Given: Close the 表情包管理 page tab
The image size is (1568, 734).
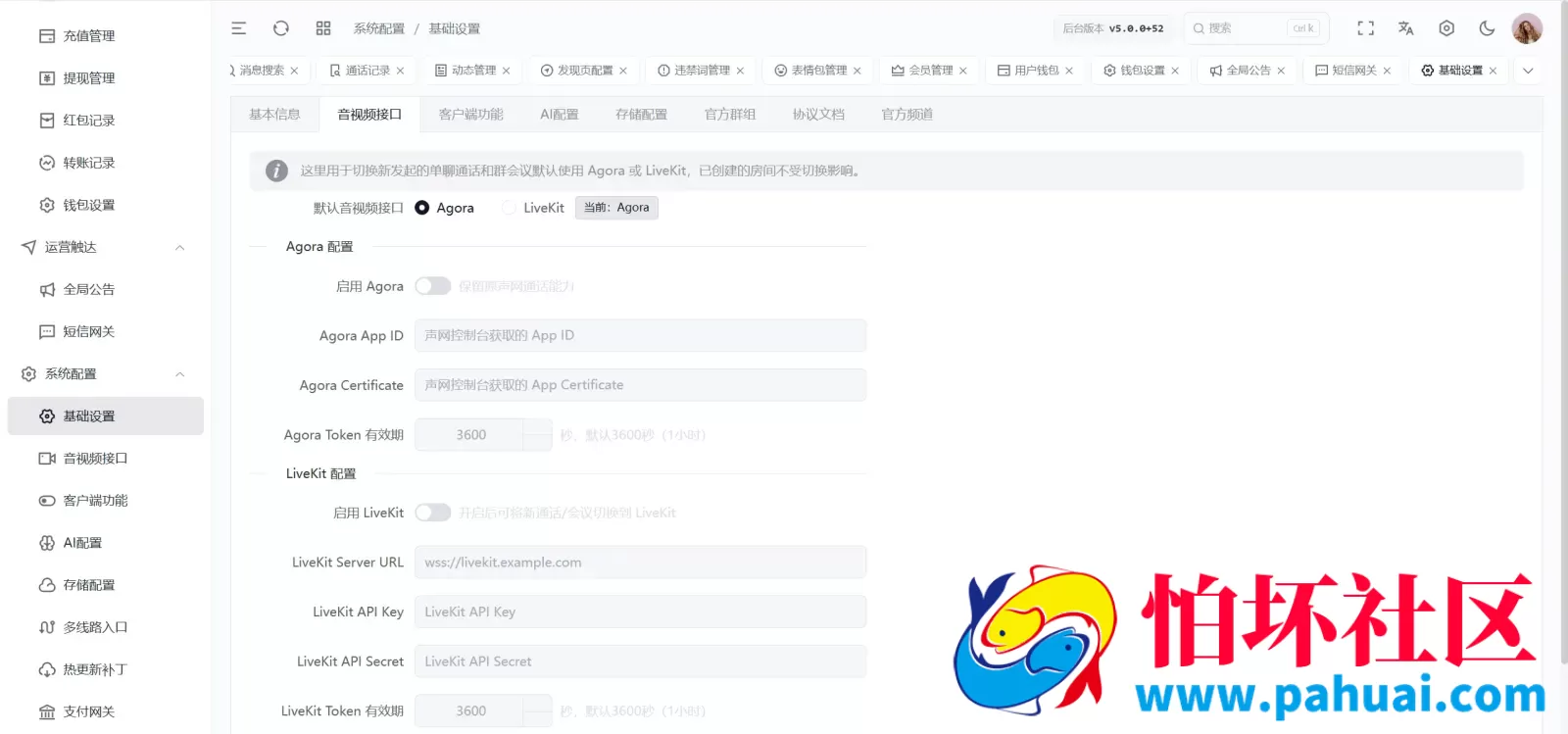Looking at the screenshot, I should click(x=857, y=71).
